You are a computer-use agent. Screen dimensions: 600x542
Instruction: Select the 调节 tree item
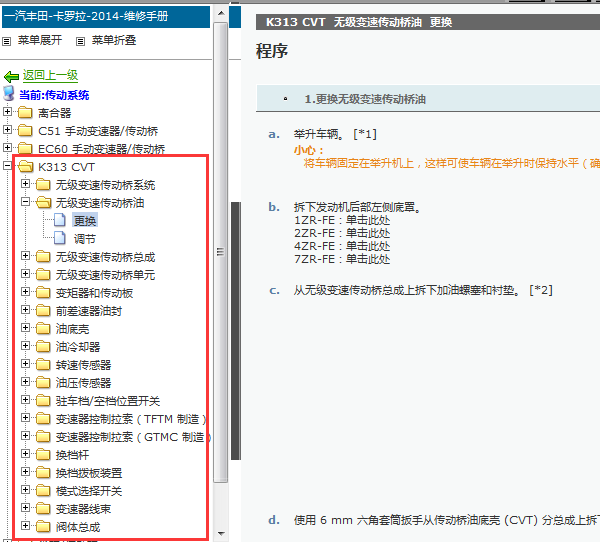[x=85, y=239]
